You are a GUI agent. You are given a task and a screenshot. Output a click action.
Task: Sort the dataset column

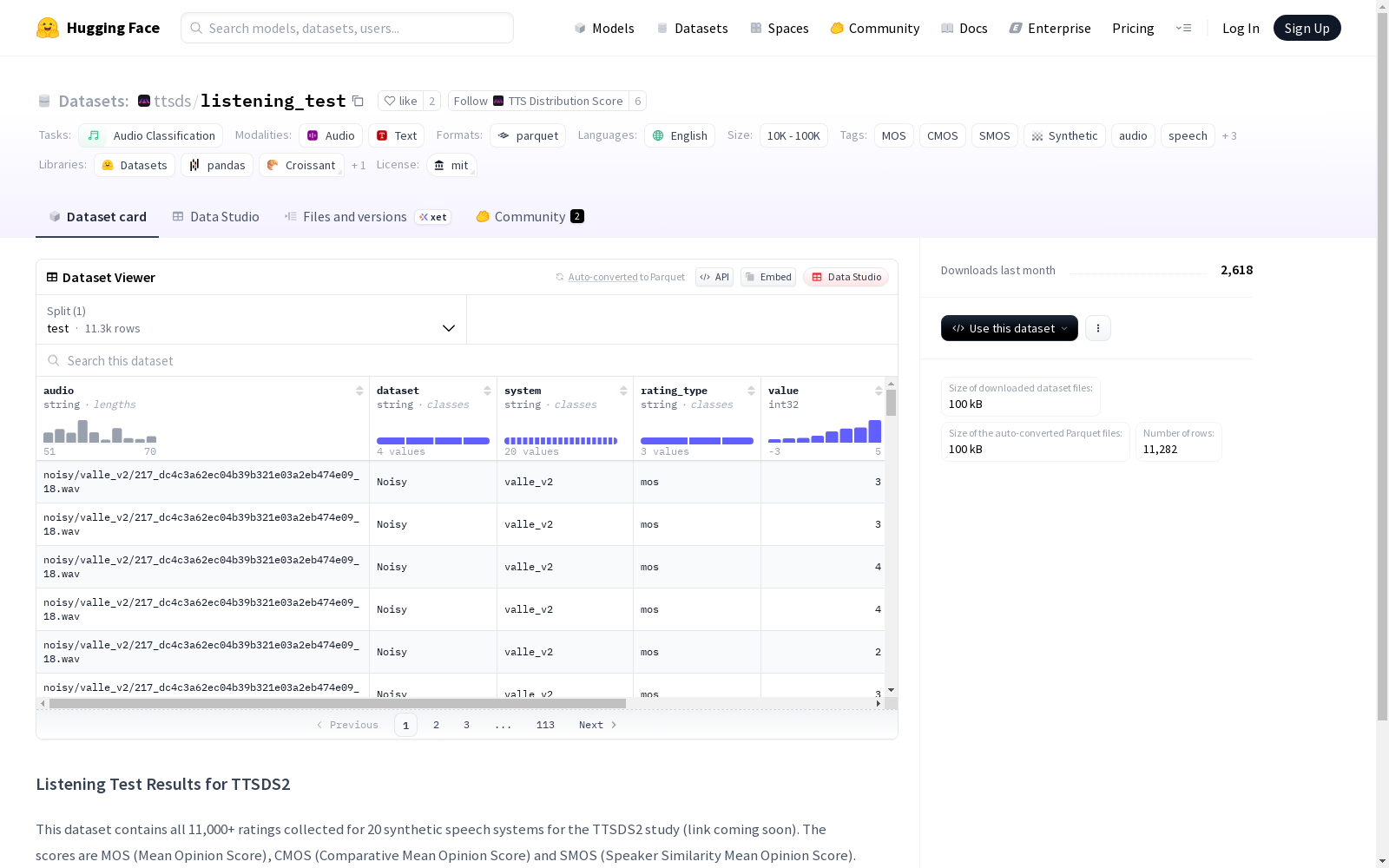(x=487, y=391)
